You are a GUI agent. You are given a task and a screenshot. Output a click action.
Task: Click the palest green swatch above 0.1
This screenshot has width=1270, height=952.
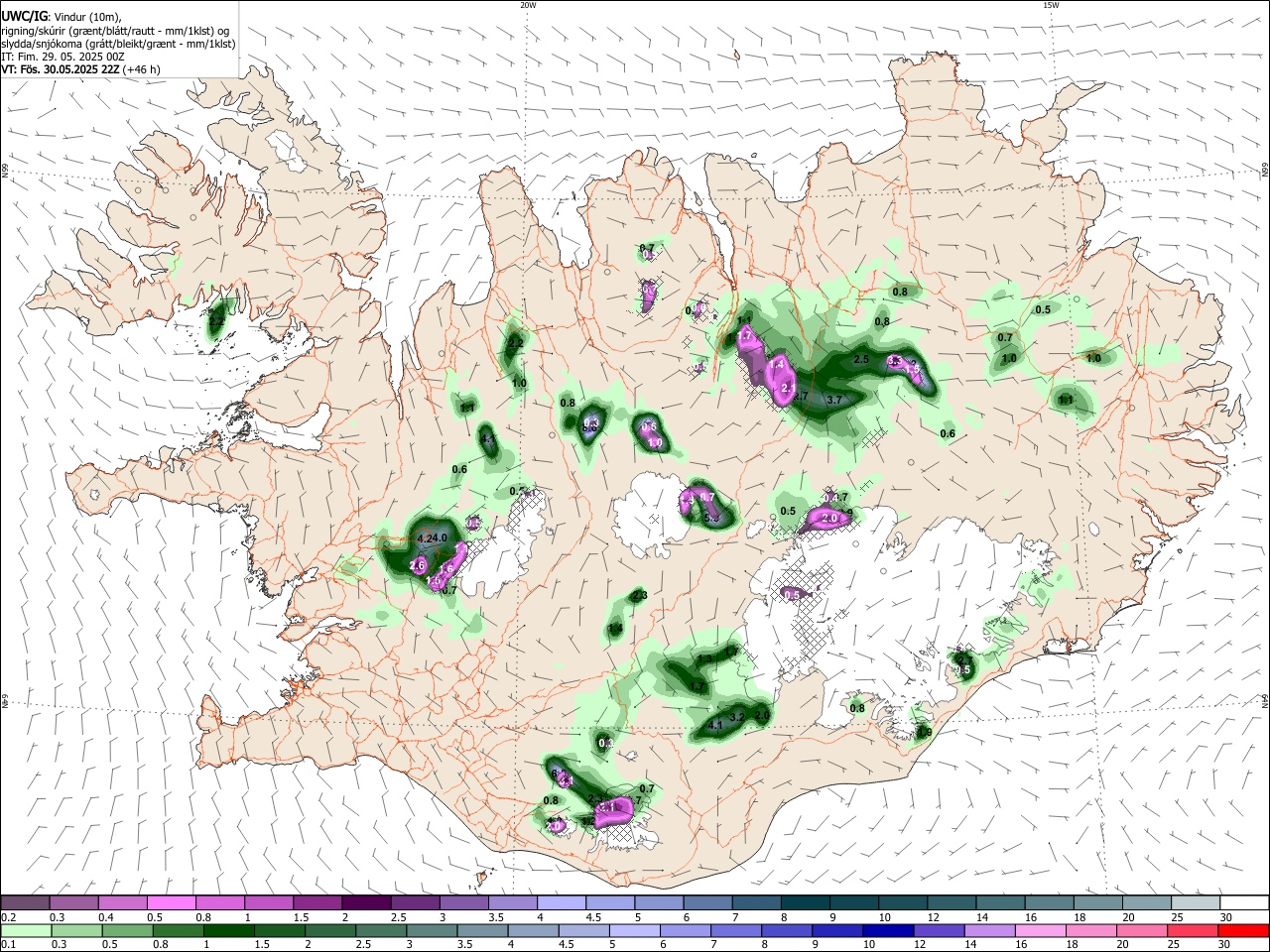tap(25, 930)
